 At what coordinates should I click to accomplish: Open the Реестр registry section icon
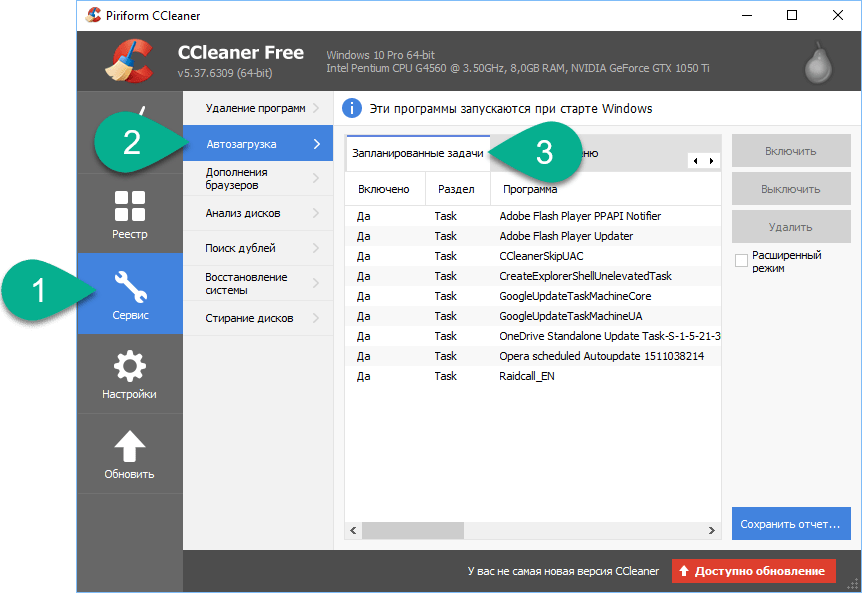(x=130, y=206)
